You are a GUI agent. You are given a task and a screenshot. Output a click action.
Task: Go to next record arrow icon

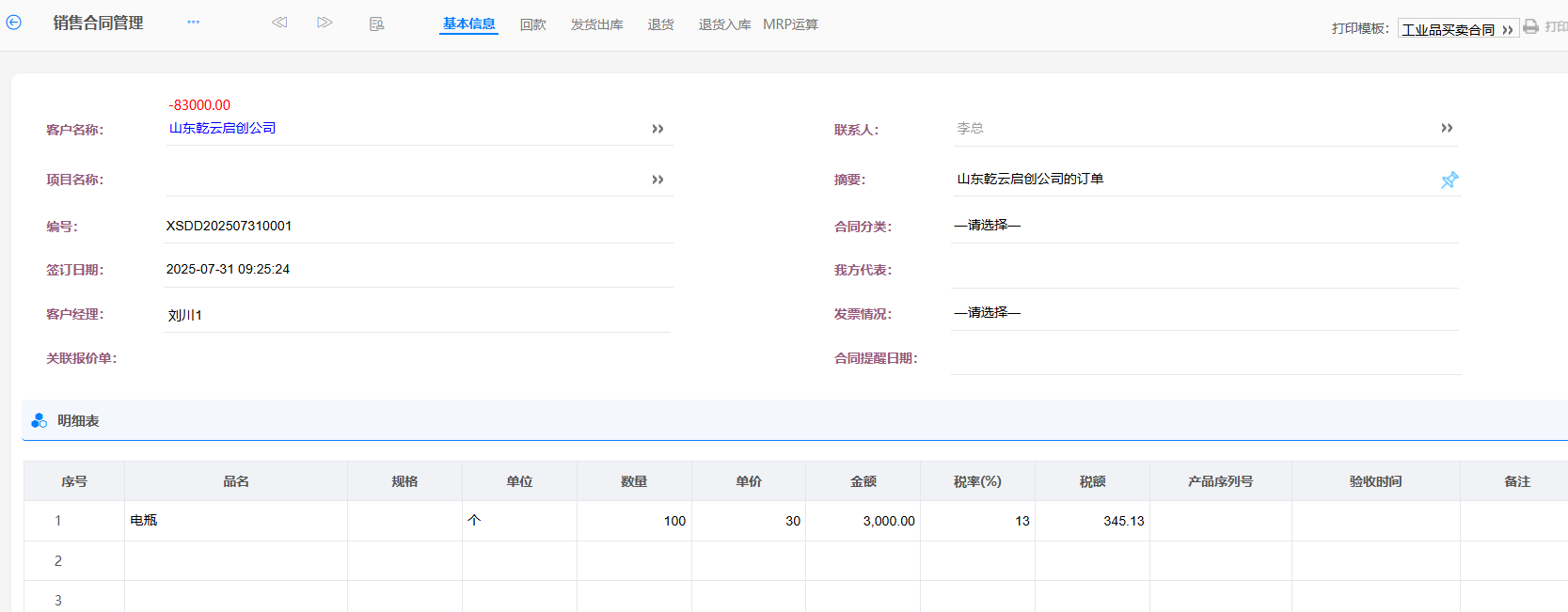(325, 23)
